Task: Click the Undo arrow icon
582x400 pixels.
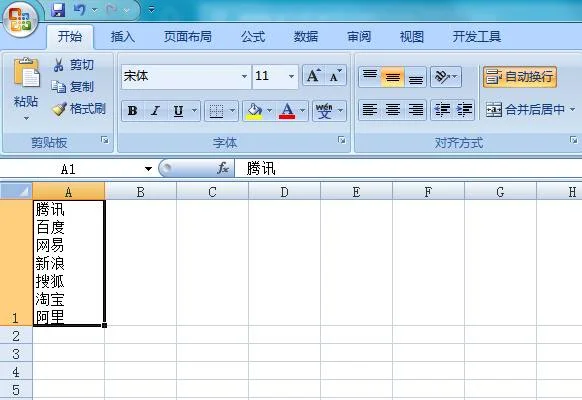Action: (79, 10)
